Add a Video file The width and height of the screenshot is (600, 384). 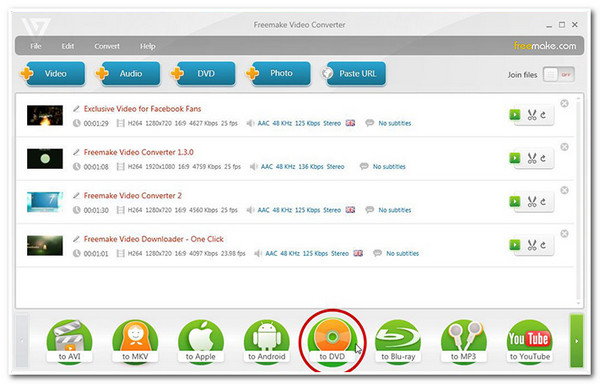(53, 73)
